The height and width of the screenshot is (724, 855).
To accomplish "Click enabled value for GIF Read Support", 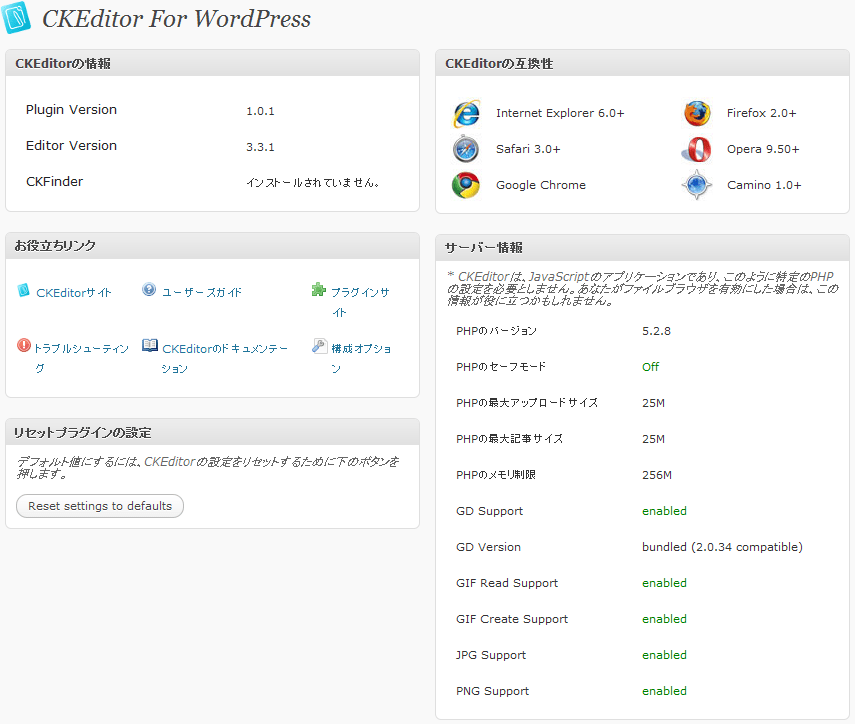I will click(x=664, y=583).
